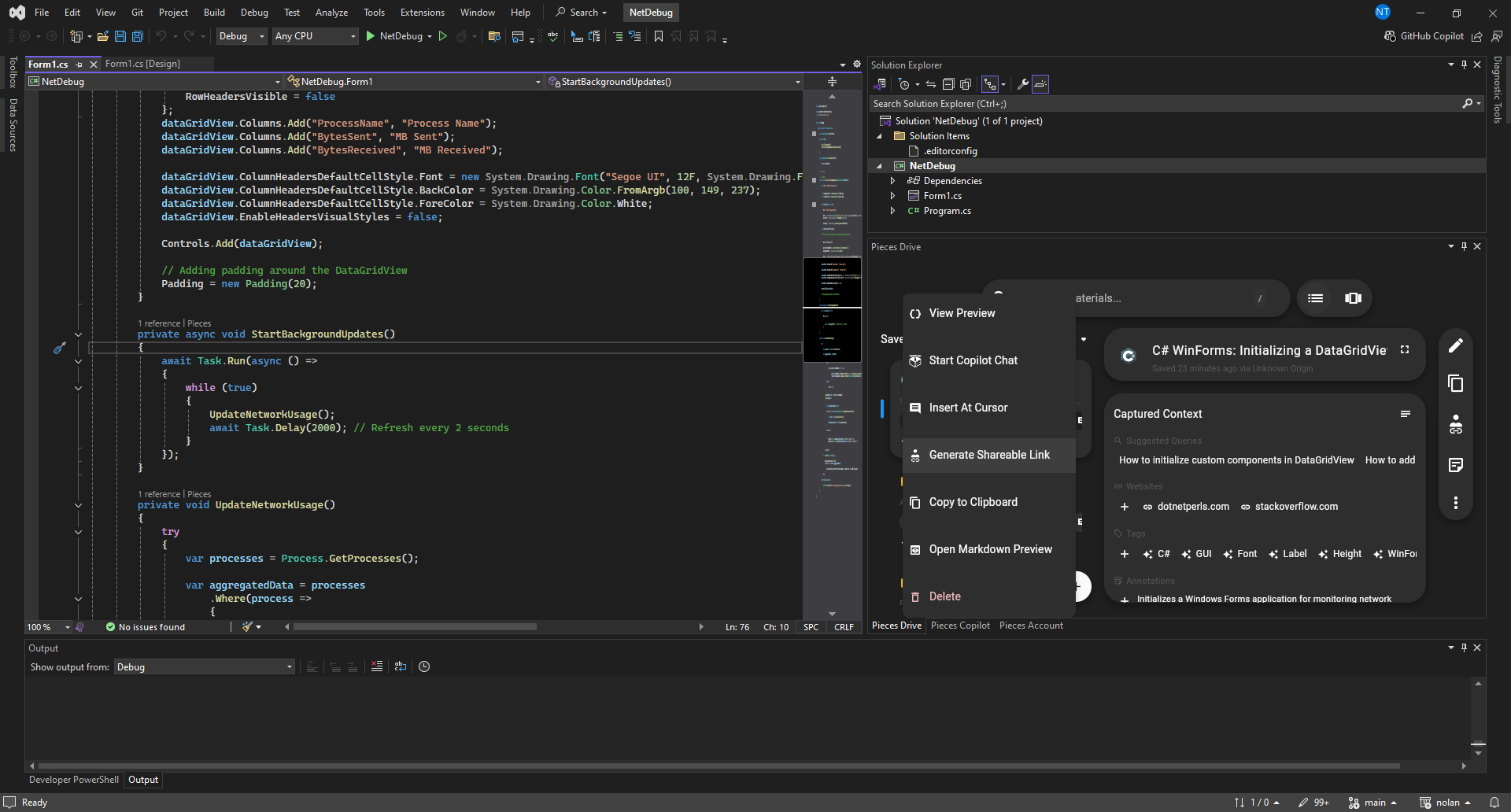1511x812 pixels.
Task: Click the Output panel horizontal scrollbar
Action: point(719,766)
